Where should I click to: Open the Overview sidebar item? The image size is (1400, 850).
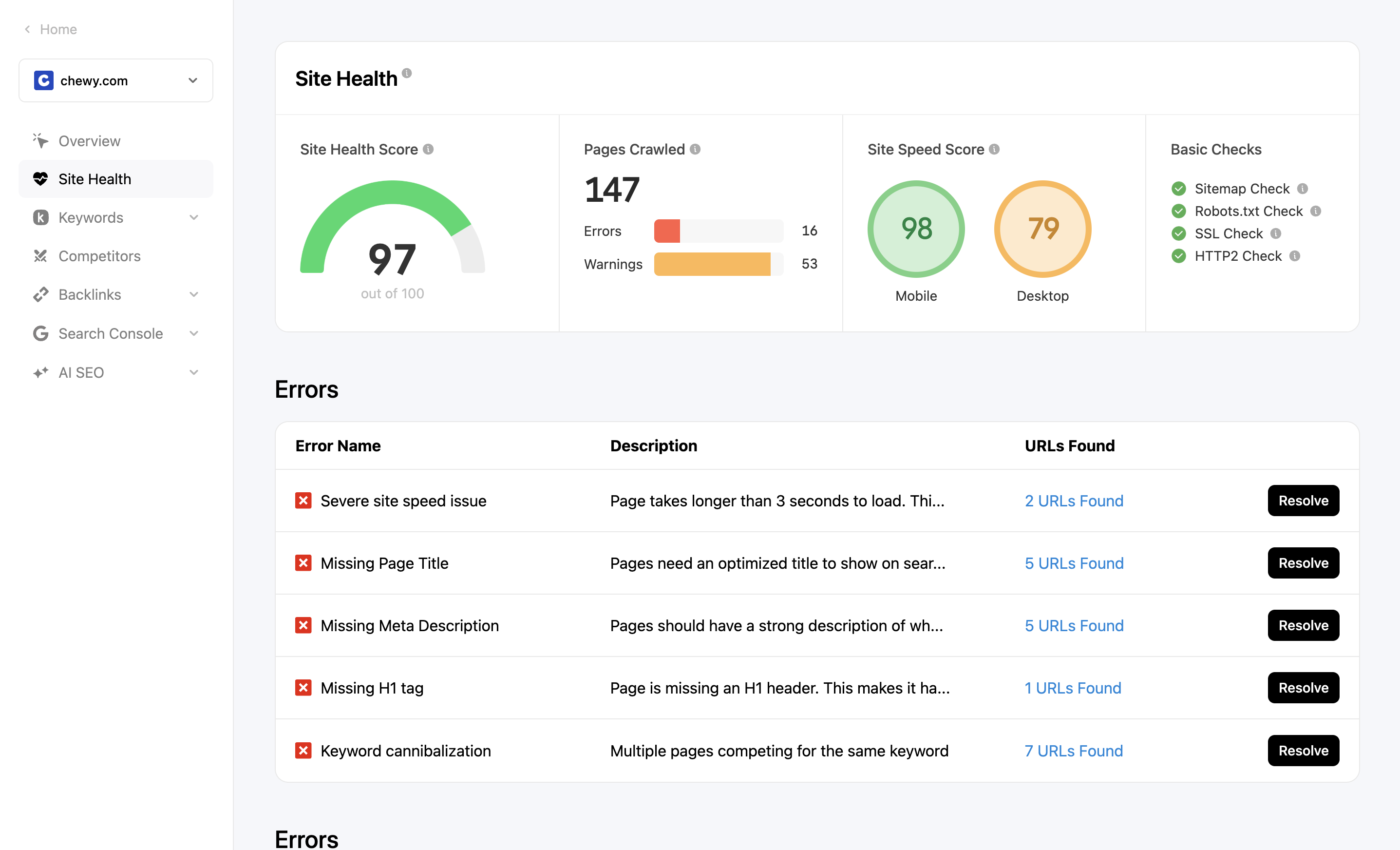(x=89, y=140)
